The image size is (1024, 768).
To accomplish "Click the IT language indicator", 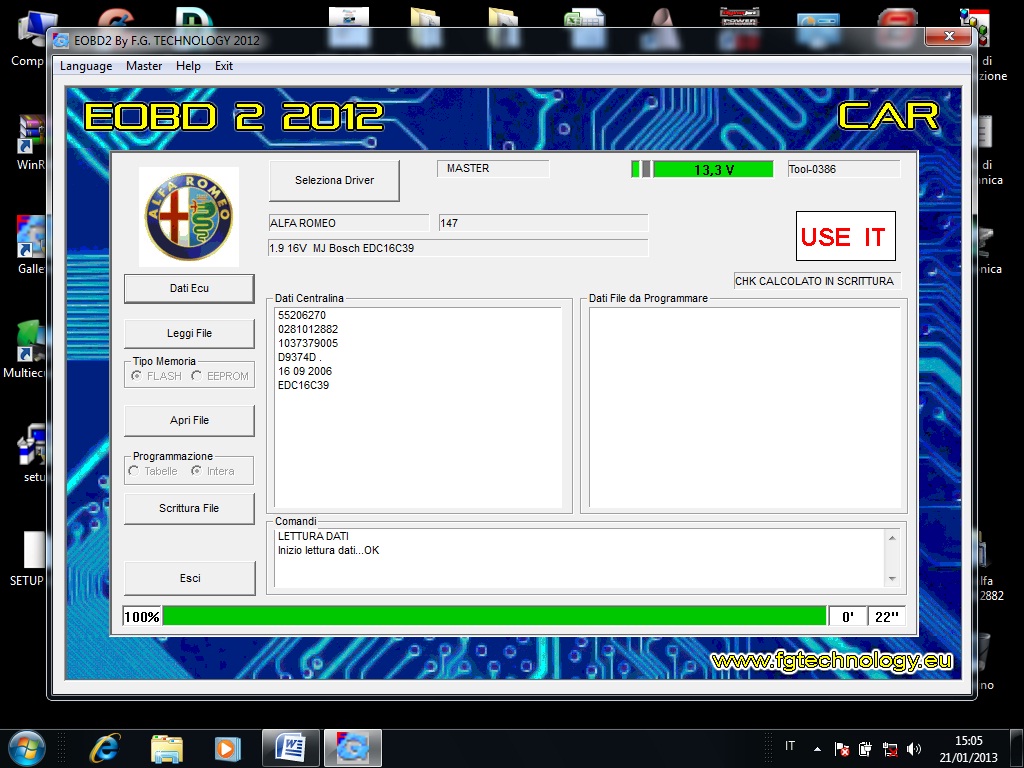I will click(x=790, y=746).
